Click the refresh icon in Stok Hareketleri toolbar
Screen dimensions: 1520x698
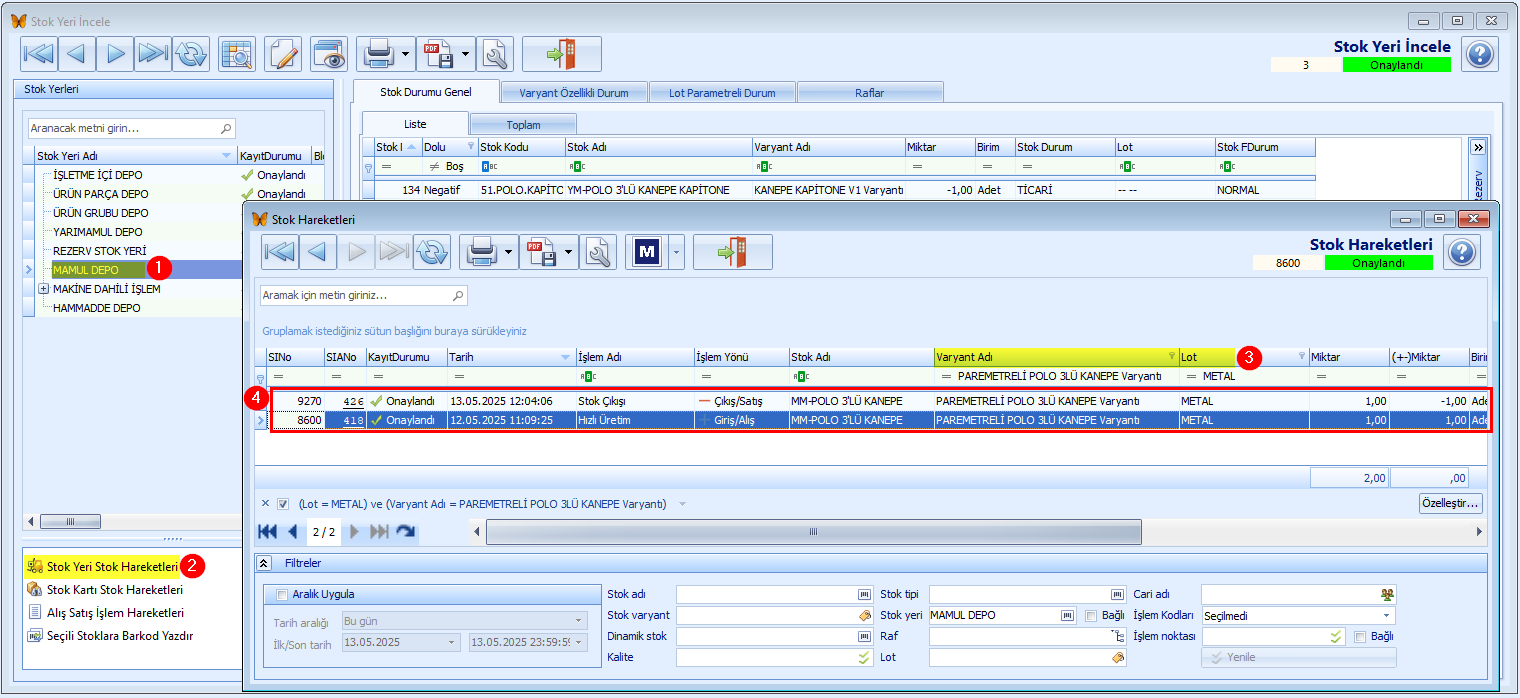pos(432,252)
